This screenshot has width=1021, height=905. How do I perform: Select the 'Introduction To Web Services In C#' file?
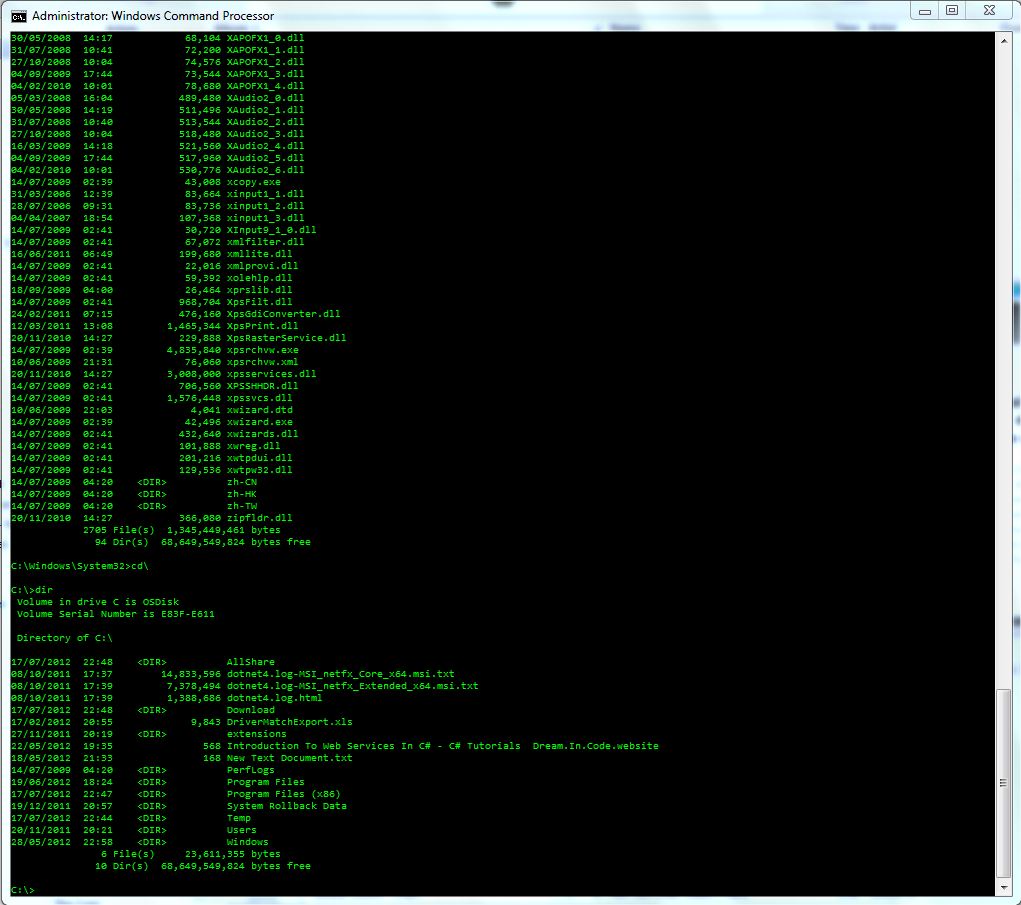[x=443, y=746]
